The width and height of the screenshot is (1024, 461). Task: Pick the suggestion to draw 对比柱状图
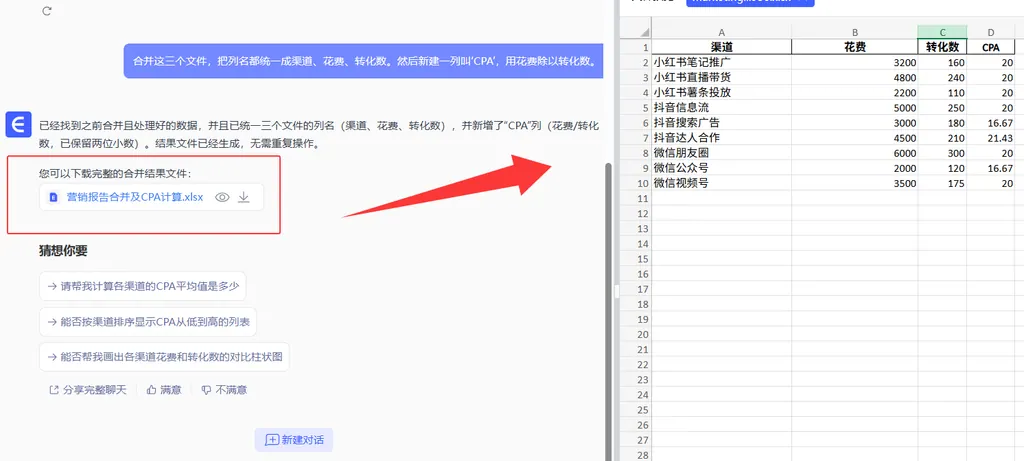(164, 356)
